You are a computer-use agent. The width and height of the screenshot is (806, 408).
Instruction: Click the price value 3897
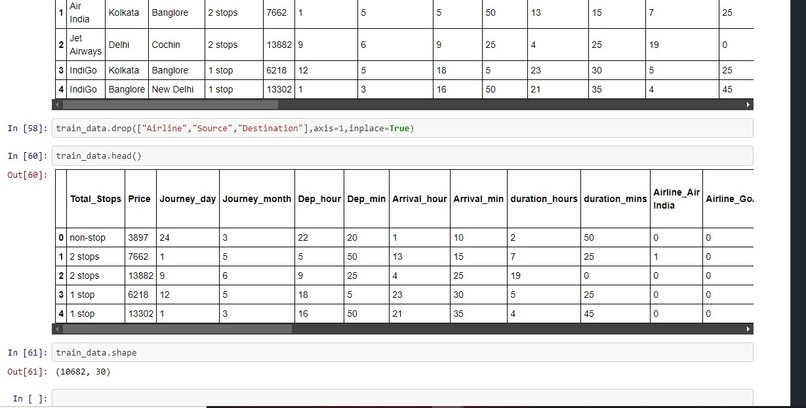(138, 237)
